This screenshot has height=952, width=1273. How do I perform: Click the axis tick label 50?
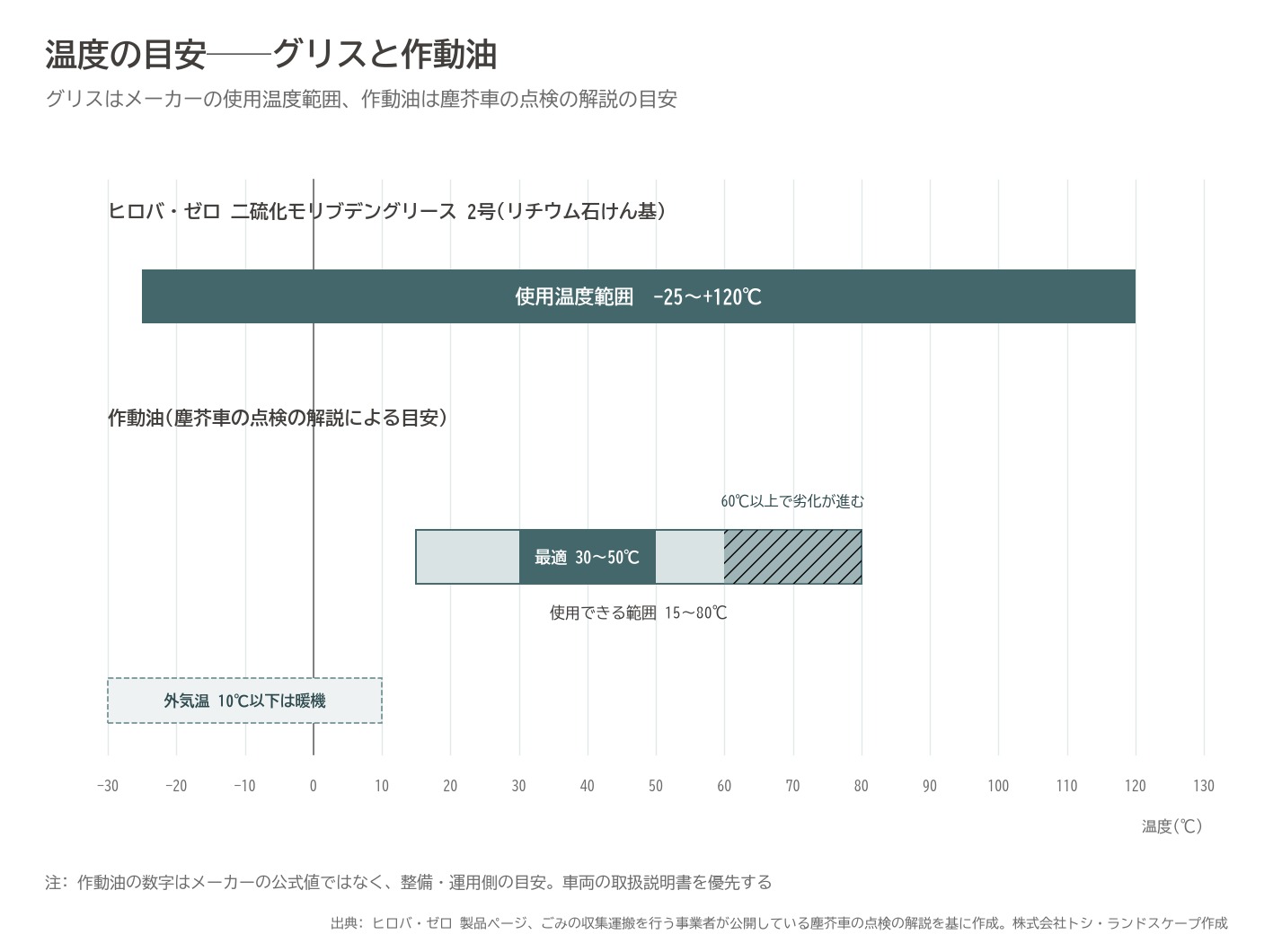click(x=656, y=786)
